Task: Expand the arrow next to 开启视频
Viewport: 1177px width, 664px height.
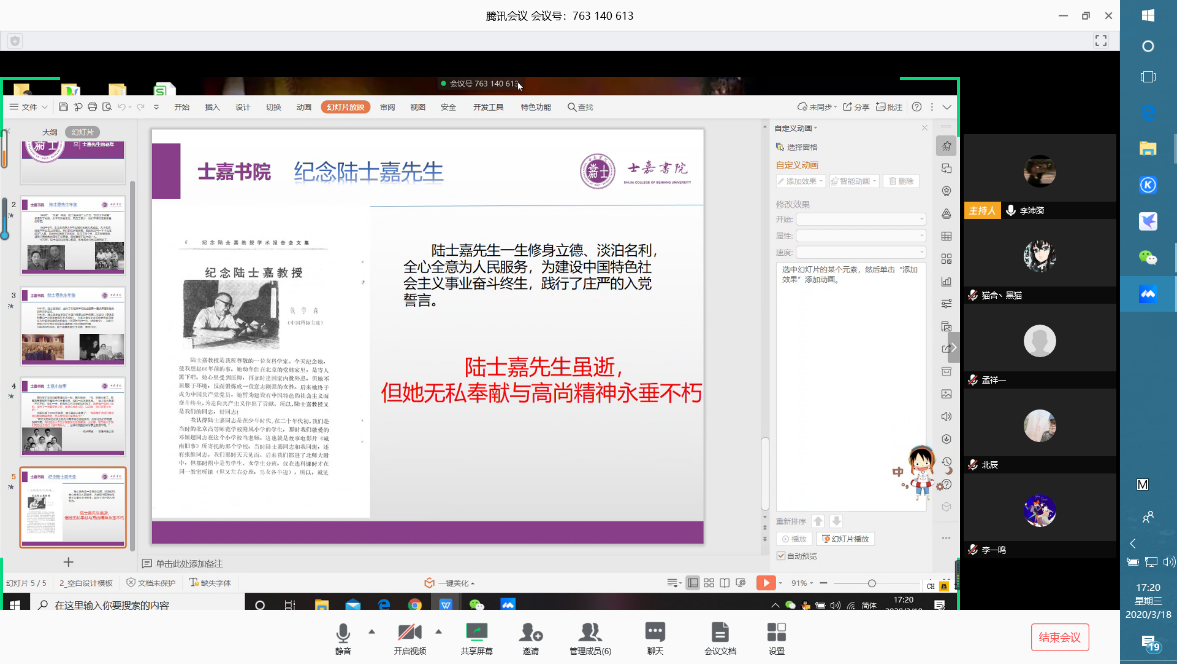Action: (x=438, y=631)
